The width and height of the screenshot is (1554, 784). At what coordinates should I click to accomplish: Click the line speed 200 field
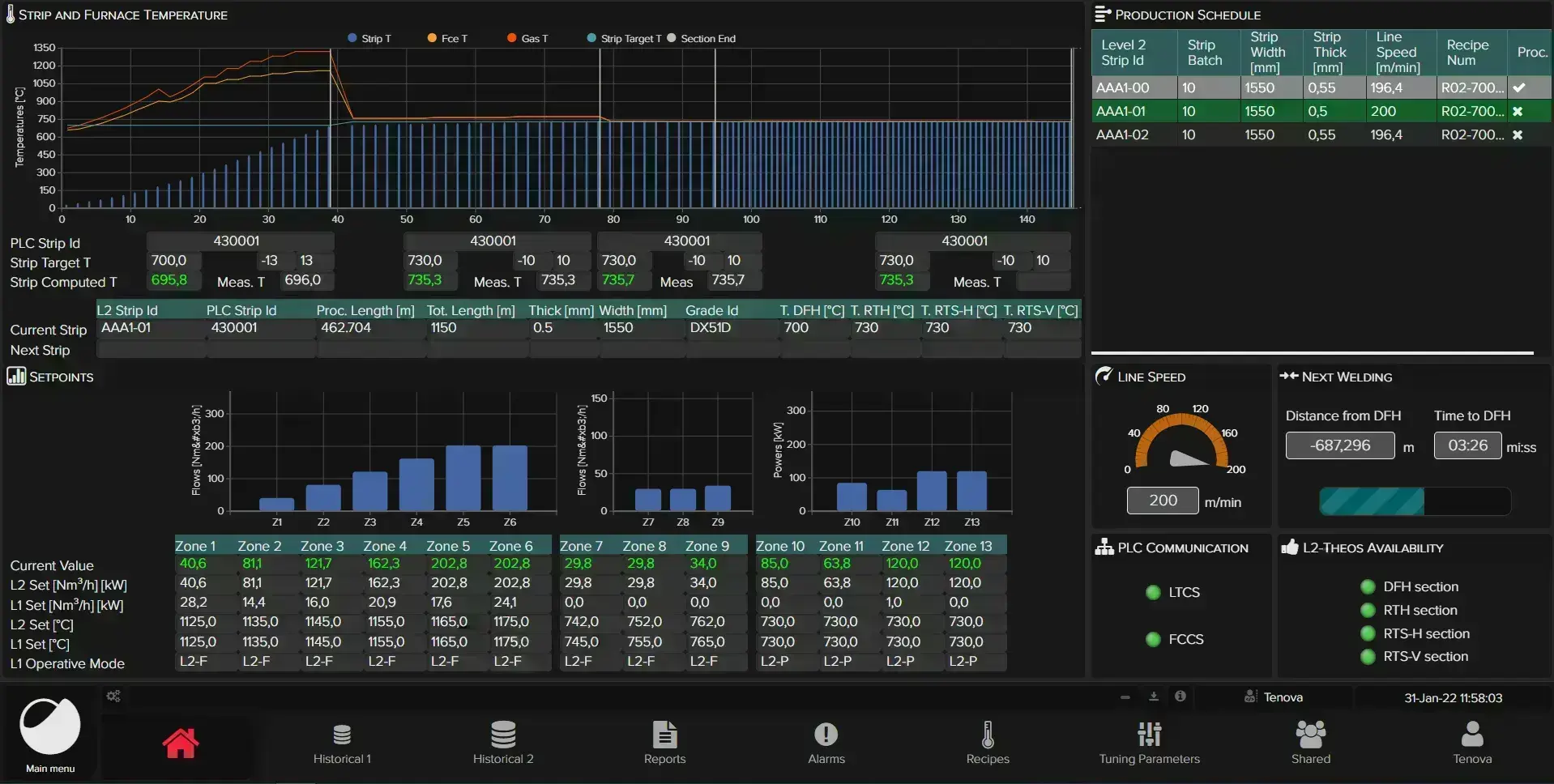1162,501
